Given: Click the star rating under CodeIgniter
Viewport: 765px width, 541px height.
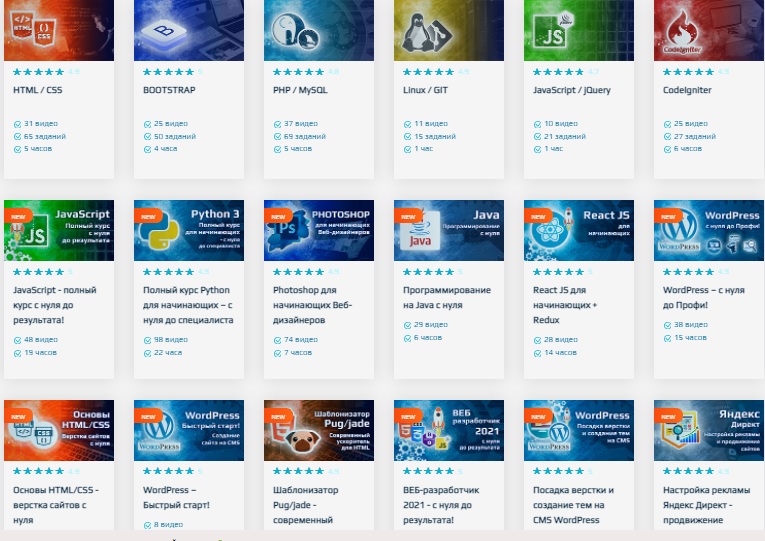Looking at the screenshot, I should point(688,72).
